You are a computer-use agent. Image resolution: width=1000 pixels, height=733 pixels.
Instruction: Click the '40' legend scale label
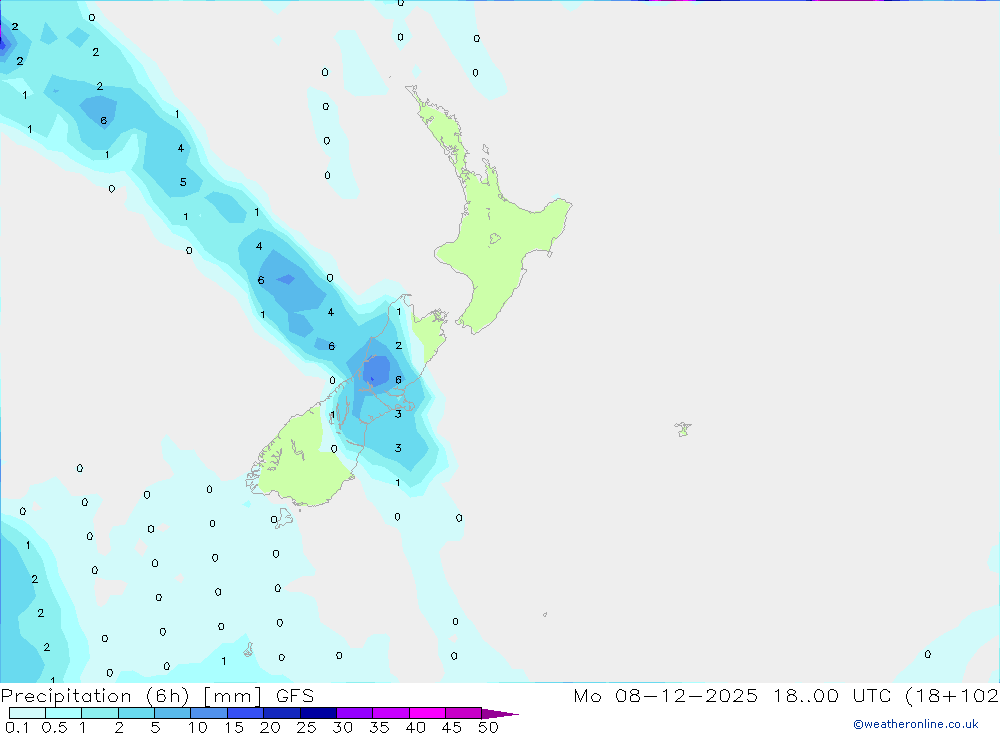[416, 727]
